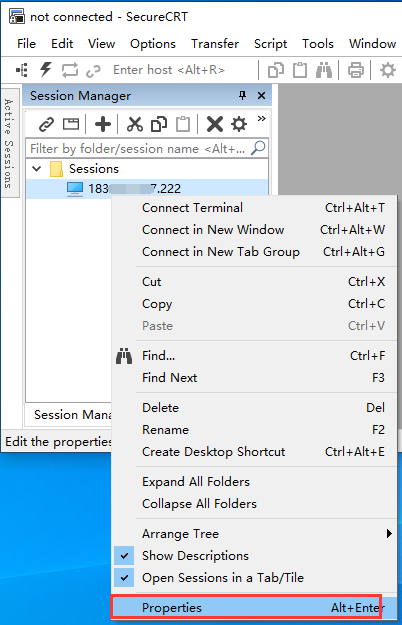Select Find... in the context menu
This screenshot has width=402, height=625.
254,356
